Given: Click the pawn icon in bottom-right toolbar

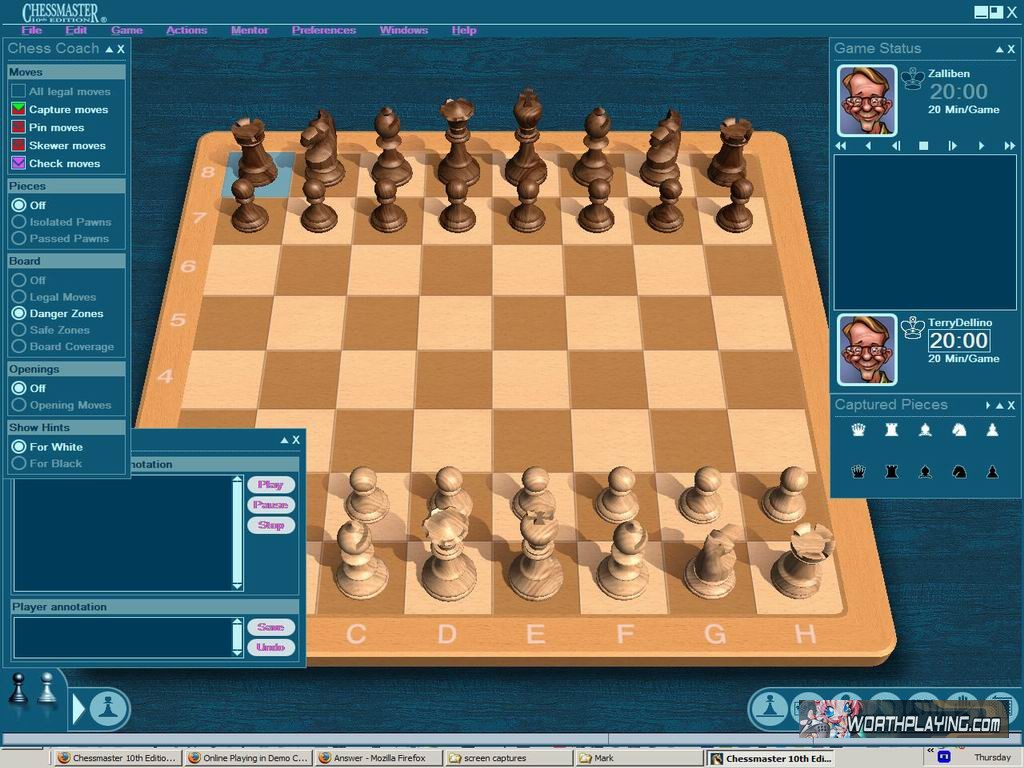Looking at the screenshot, I should [769, 708].
